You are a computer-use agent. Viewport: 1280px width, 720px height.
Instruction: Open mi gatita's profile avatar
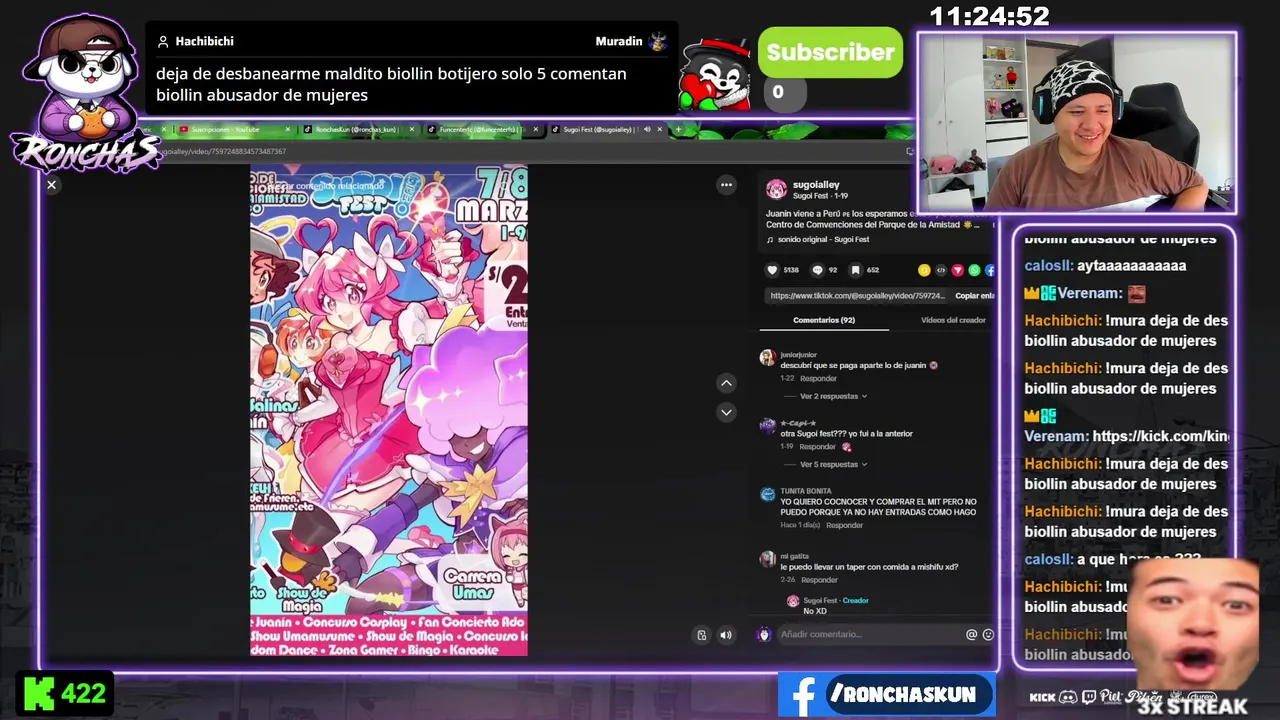[x=767, y=559]
